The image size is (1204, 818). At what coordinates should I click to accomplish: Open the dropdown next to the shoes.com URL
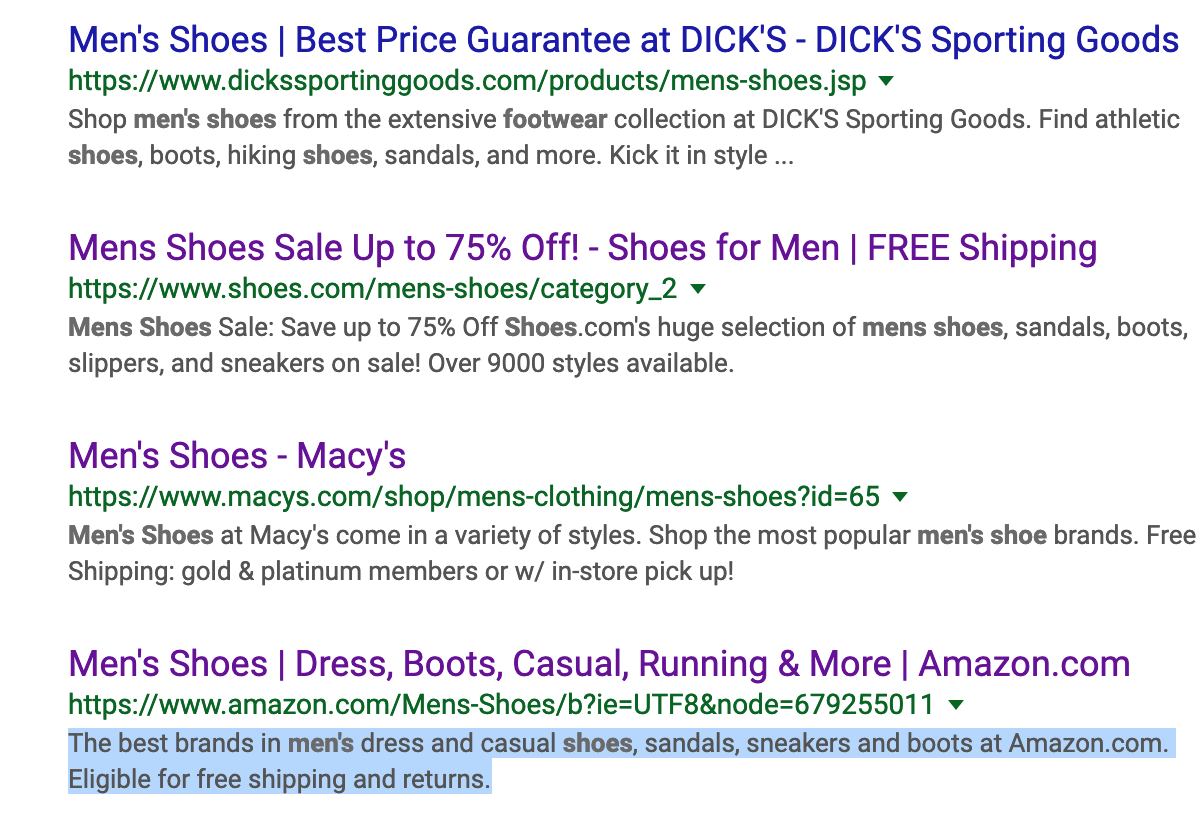tap(698, 289)
